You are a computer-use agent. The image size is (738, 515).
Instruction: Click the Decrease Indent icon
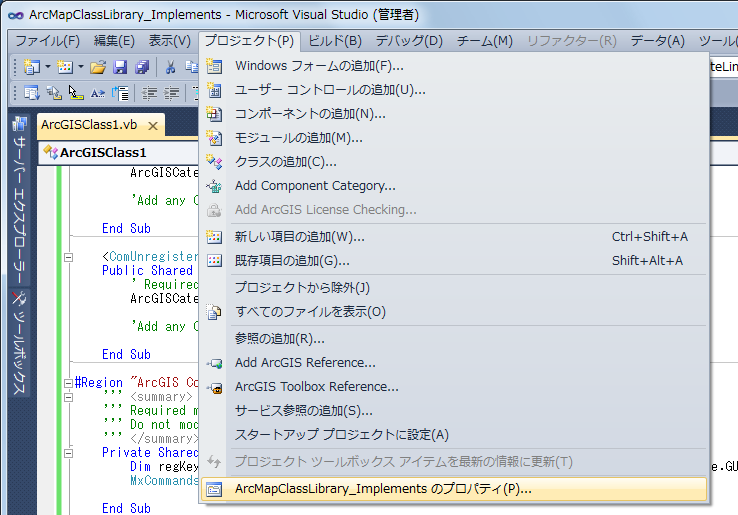coord(149,93)
